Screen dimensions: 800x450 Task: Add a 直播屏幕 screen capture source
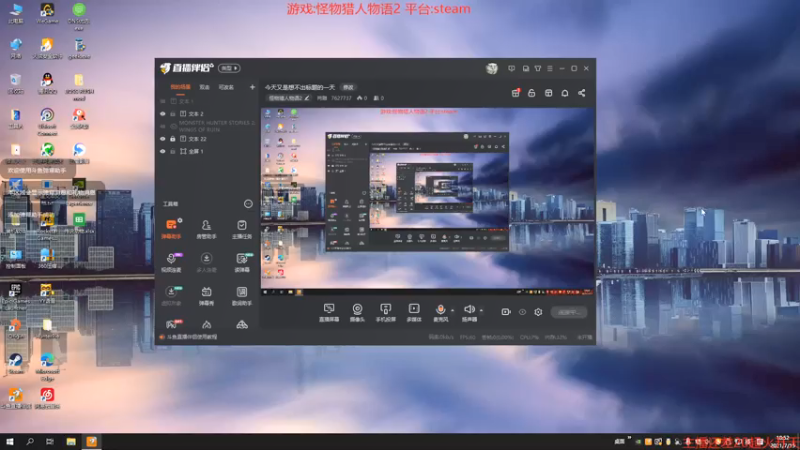point(329,312)
